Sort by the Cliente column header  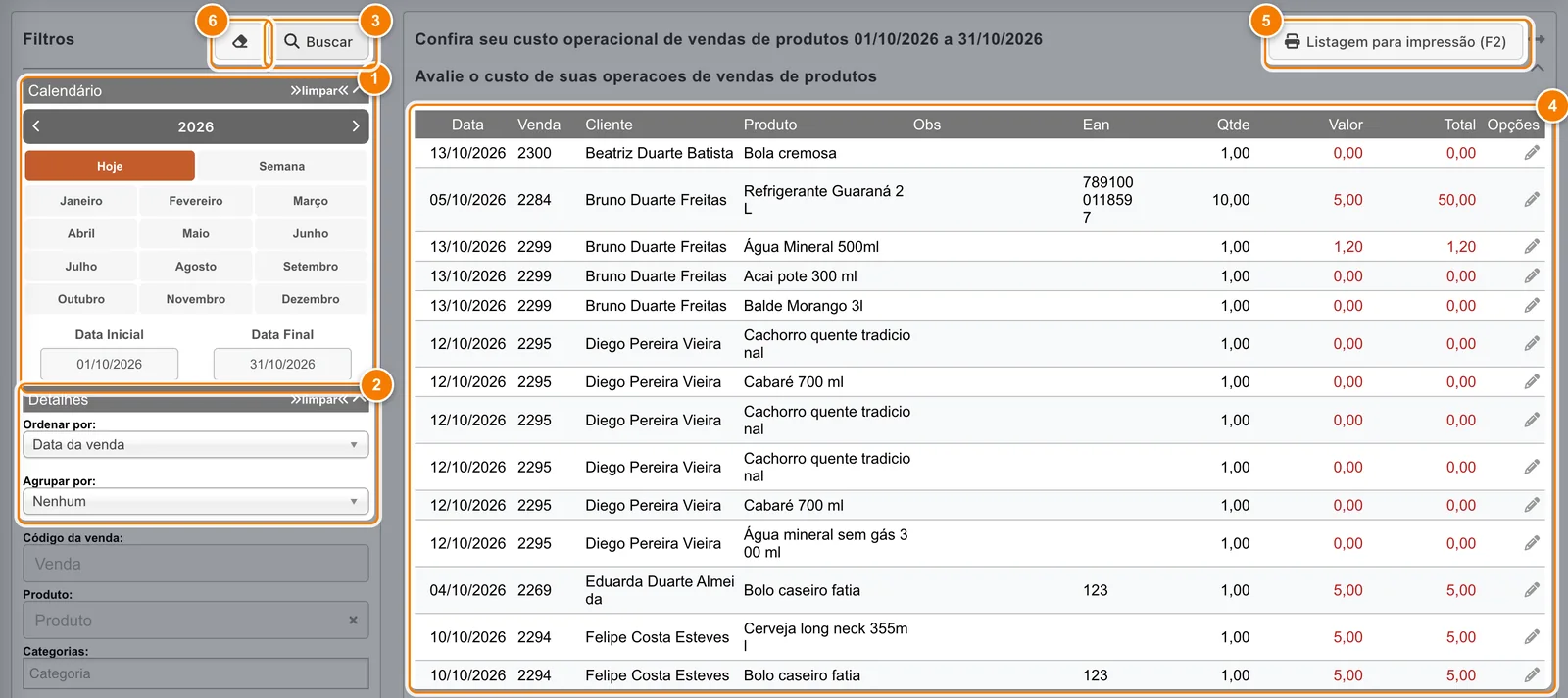click(609, 125)
